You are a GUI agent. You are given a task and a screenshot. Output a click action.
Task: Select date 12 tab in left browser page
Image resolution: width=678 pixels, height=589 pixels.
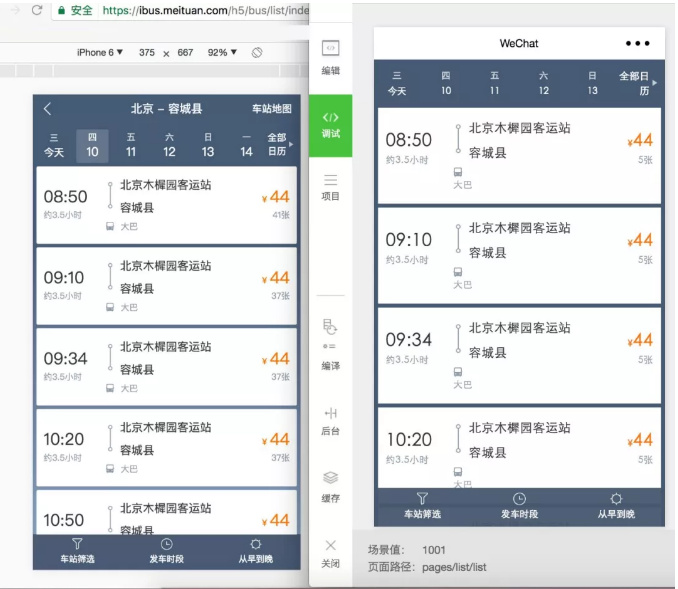[169, 146]
